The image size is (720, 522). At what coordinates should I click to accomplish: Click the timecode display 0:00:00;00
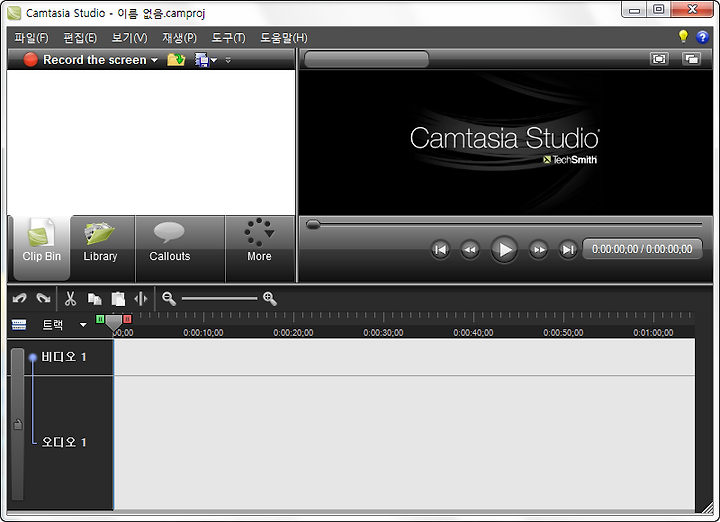pyautogui.click(x=642, y=249)
